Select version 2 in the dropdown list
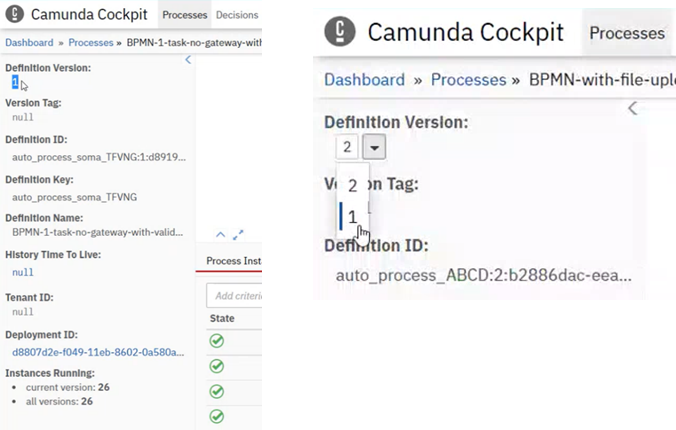The image size is (676, 430). click(353, 186)
